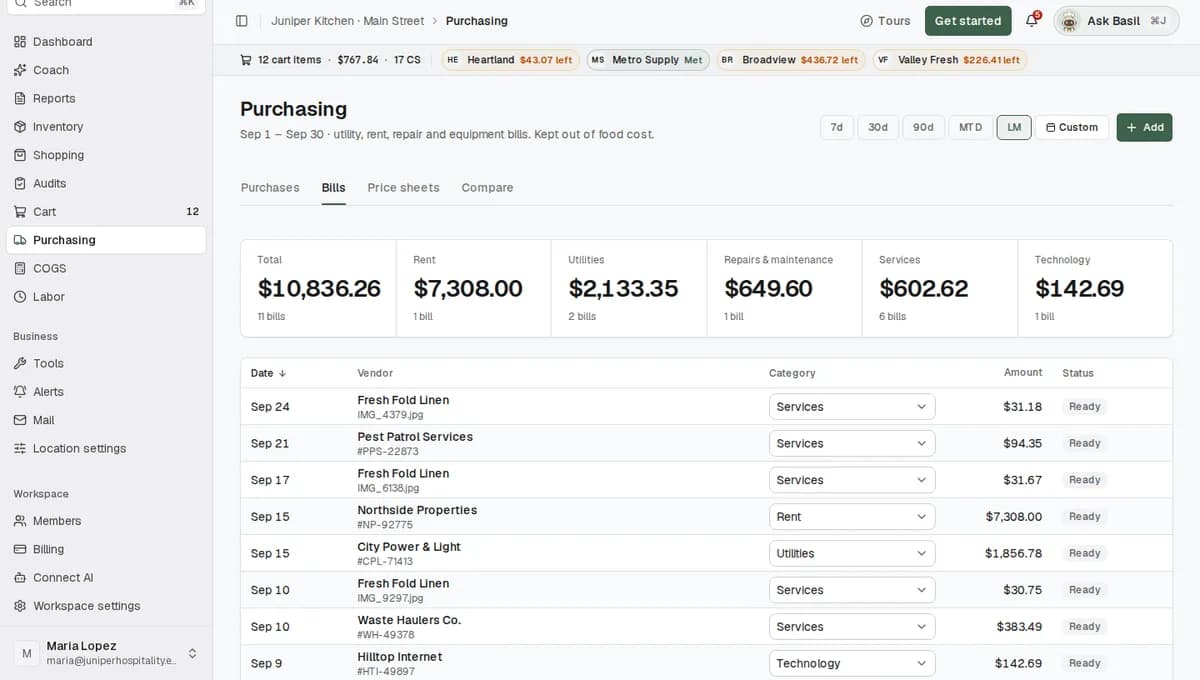Select the 90d date range

click(923, 127)
